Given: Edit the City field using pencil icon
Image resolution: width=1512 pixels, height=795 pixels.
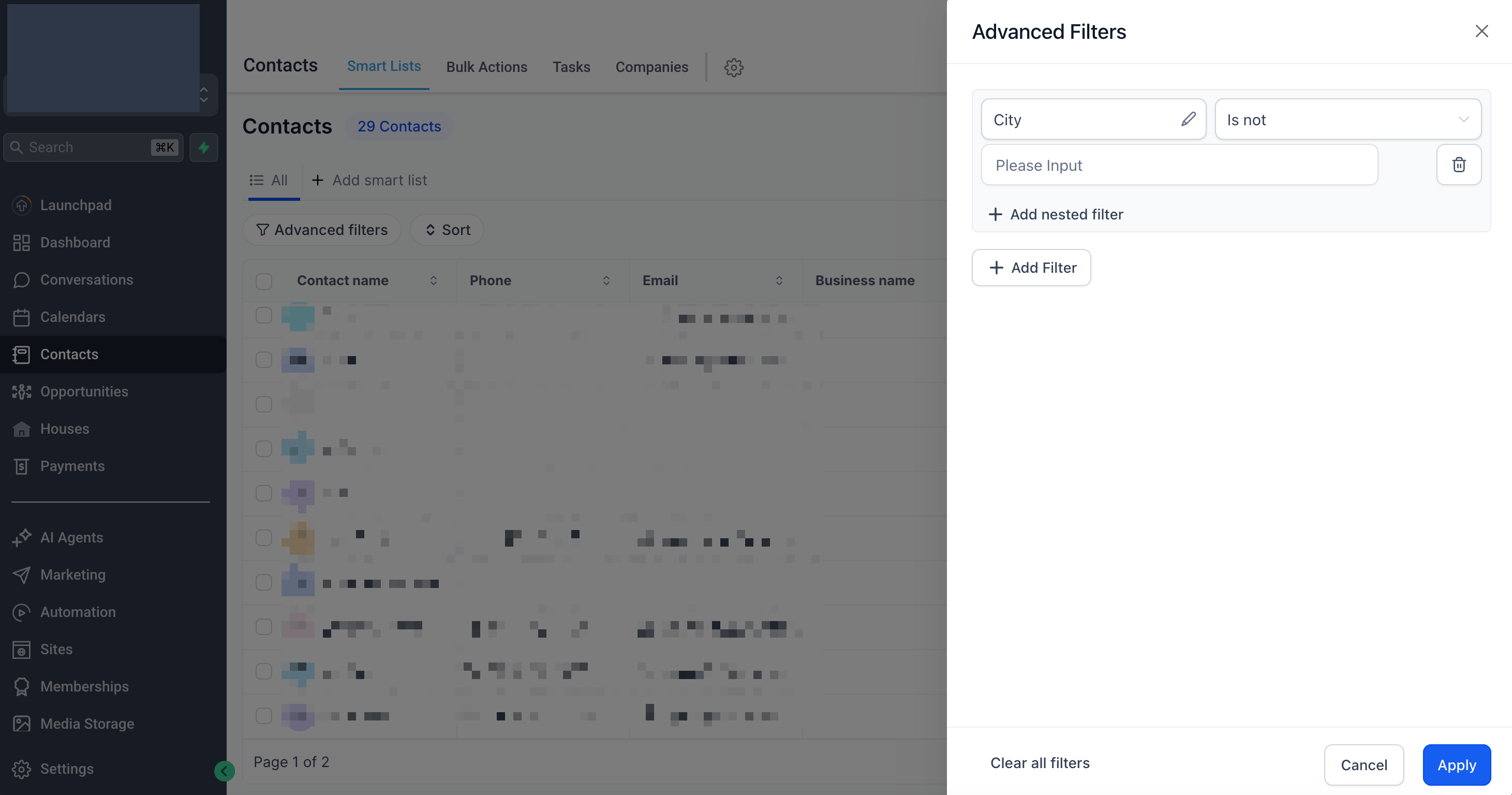Looking at the screenshot, I should [x=1188, y=119].
